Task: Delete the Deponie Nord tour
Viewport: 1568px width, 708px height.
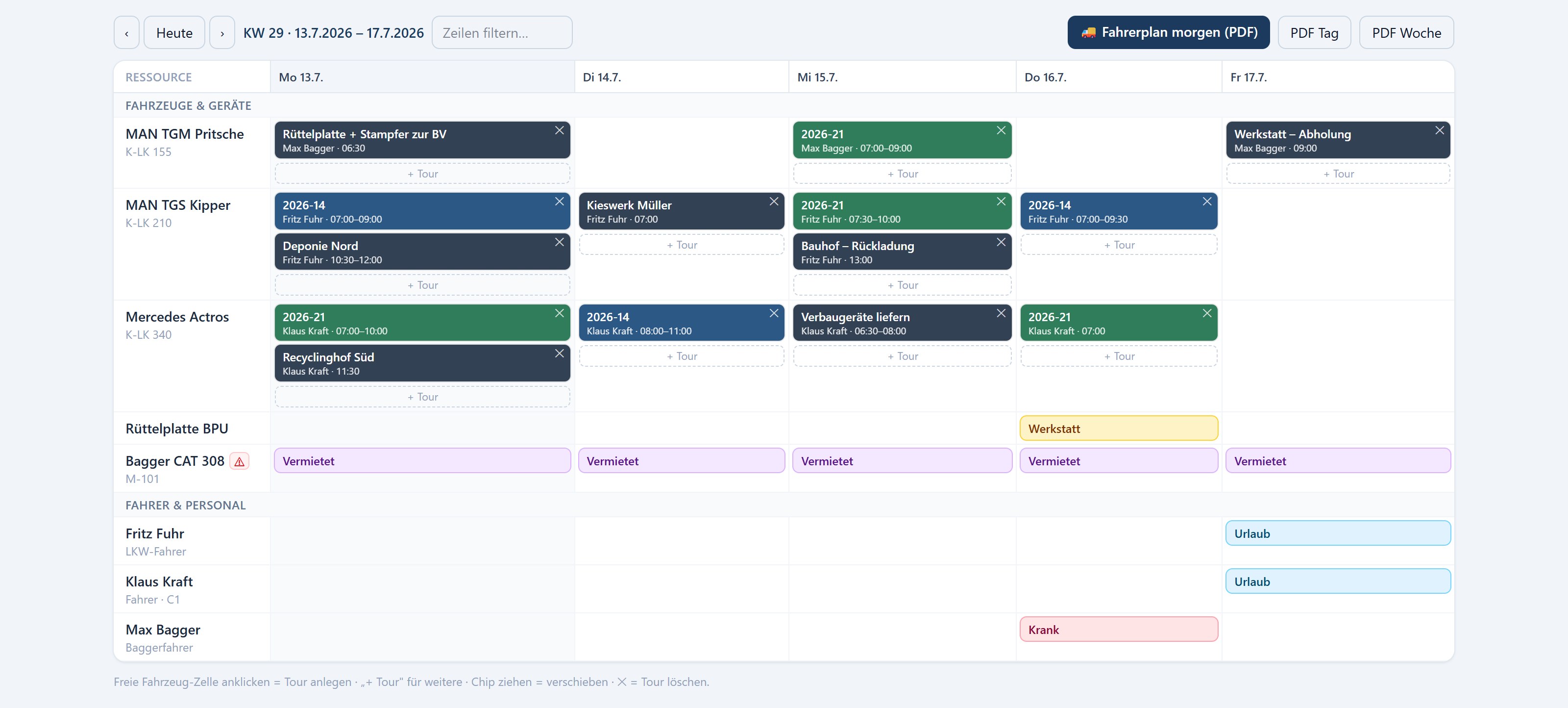Action: point(559,243)
